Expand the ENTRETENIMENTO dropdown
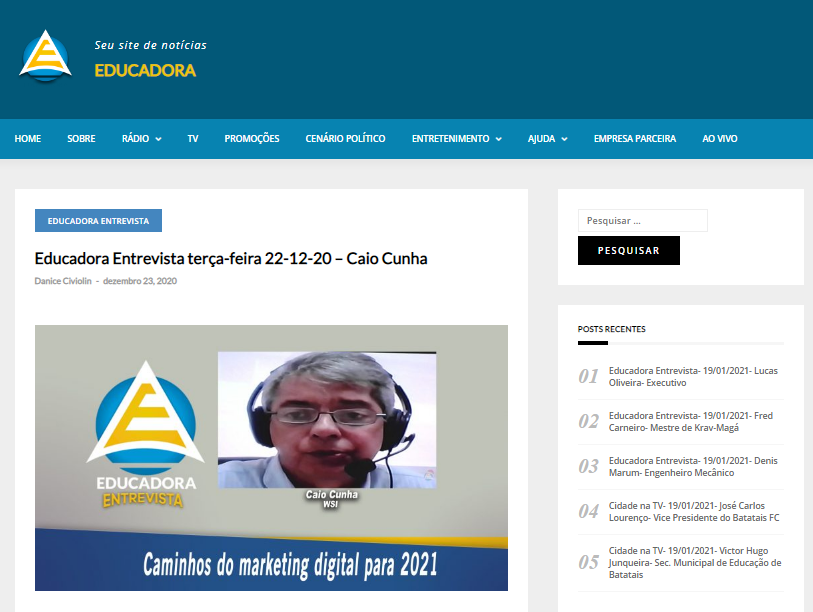Image resolution: width=813 pixels, height=612 pixels. click(456, 139)
